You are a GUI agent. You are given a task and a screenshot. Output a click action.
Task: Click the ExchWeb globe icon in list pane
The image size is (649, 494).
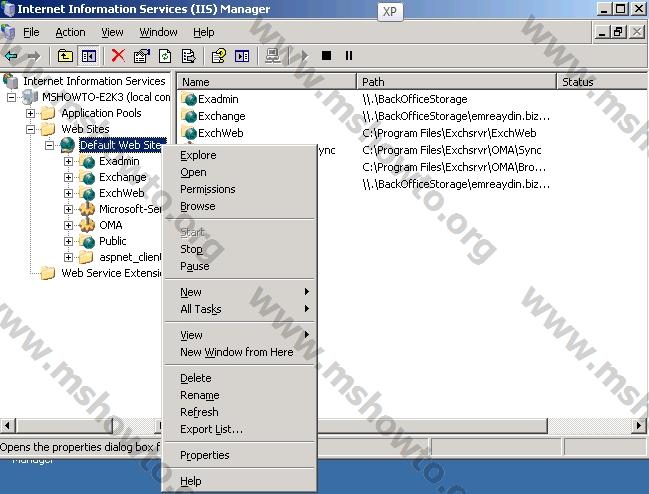click(189, 133)
